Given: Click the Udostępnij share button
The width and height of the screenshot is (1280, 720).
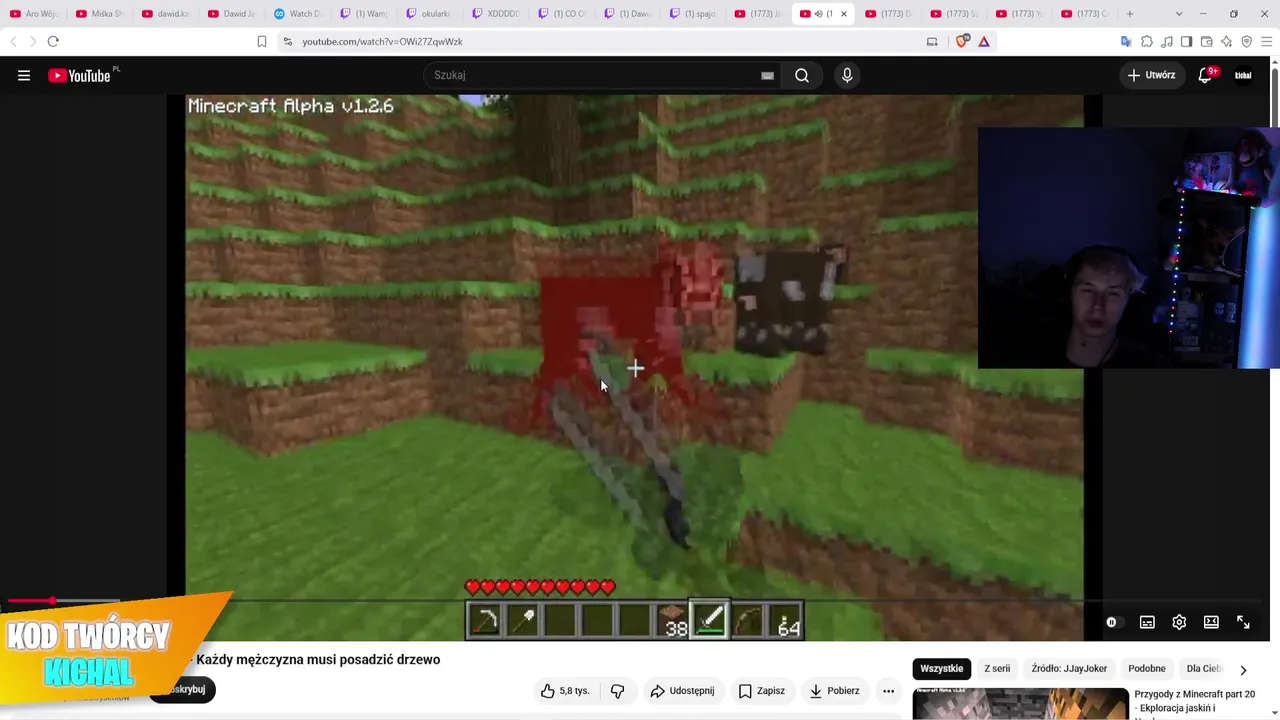Looking at the screenshot, I should (682, 691).
